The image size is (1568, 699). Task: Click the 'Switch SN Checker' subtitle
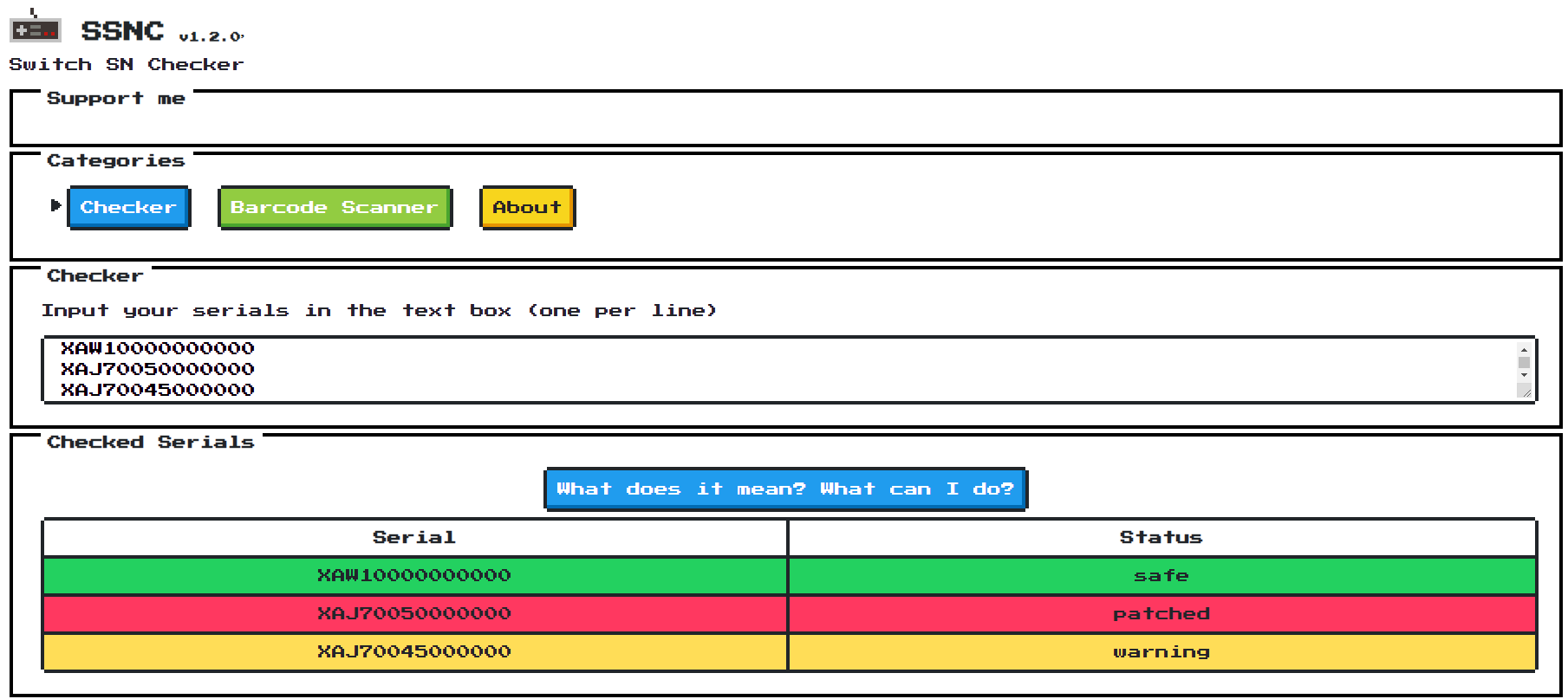pos(127,65)
